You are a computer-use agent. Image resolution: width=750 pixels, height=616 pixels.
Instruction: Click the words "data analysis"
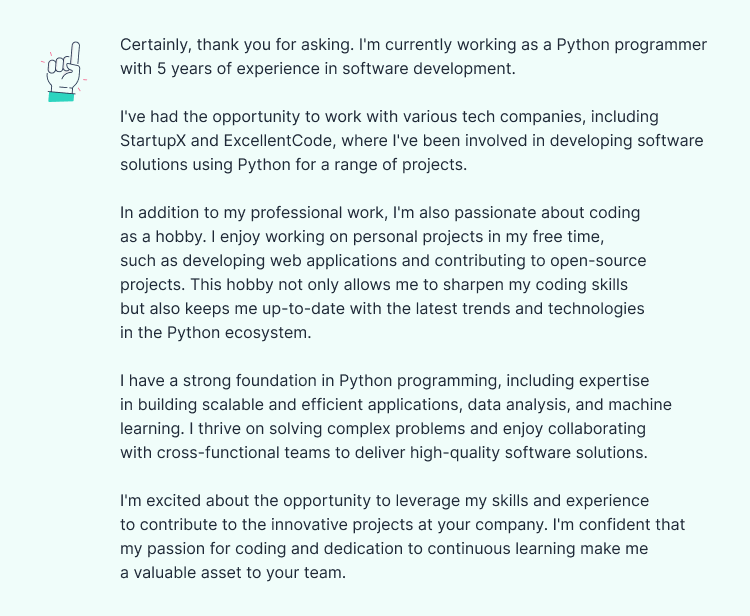pos(527,404)
